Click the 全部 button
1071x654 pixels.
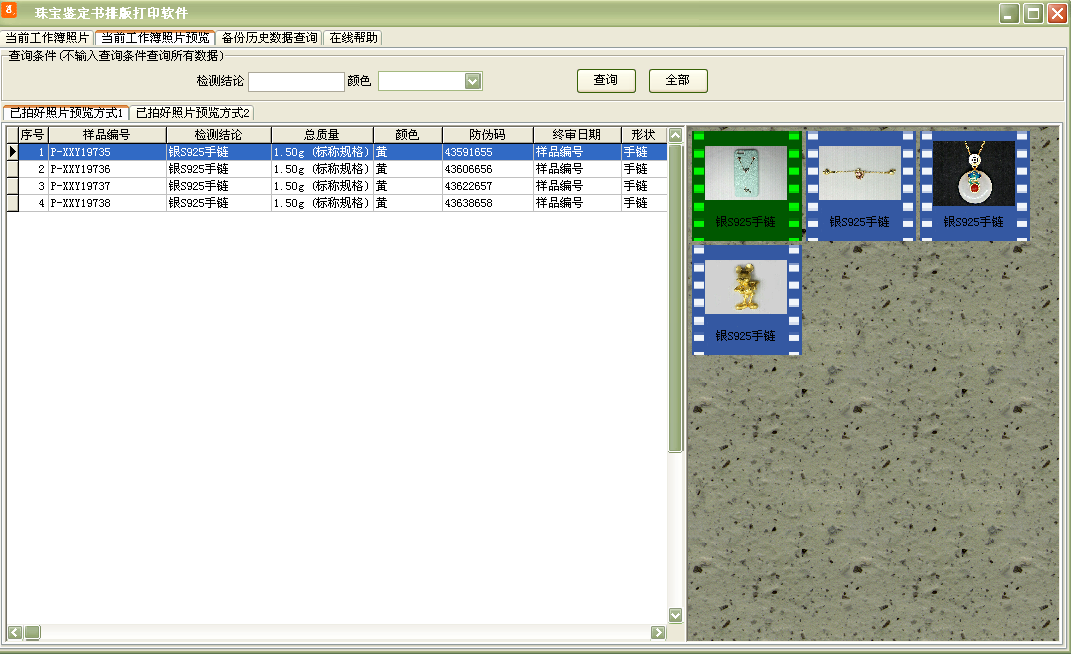pyautogui.click(x=677, y=80)
